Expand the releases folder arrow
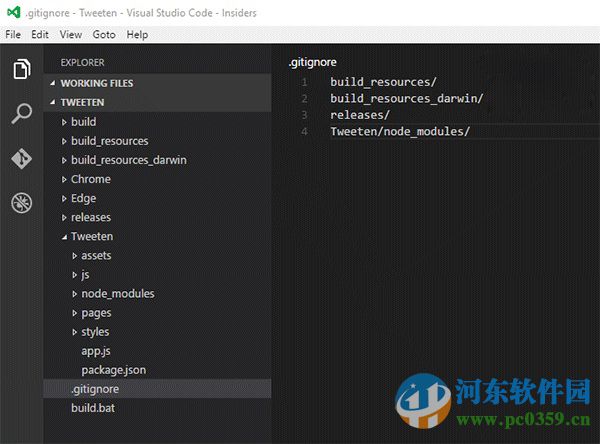600x444 pixels. (x=64, y=217)
